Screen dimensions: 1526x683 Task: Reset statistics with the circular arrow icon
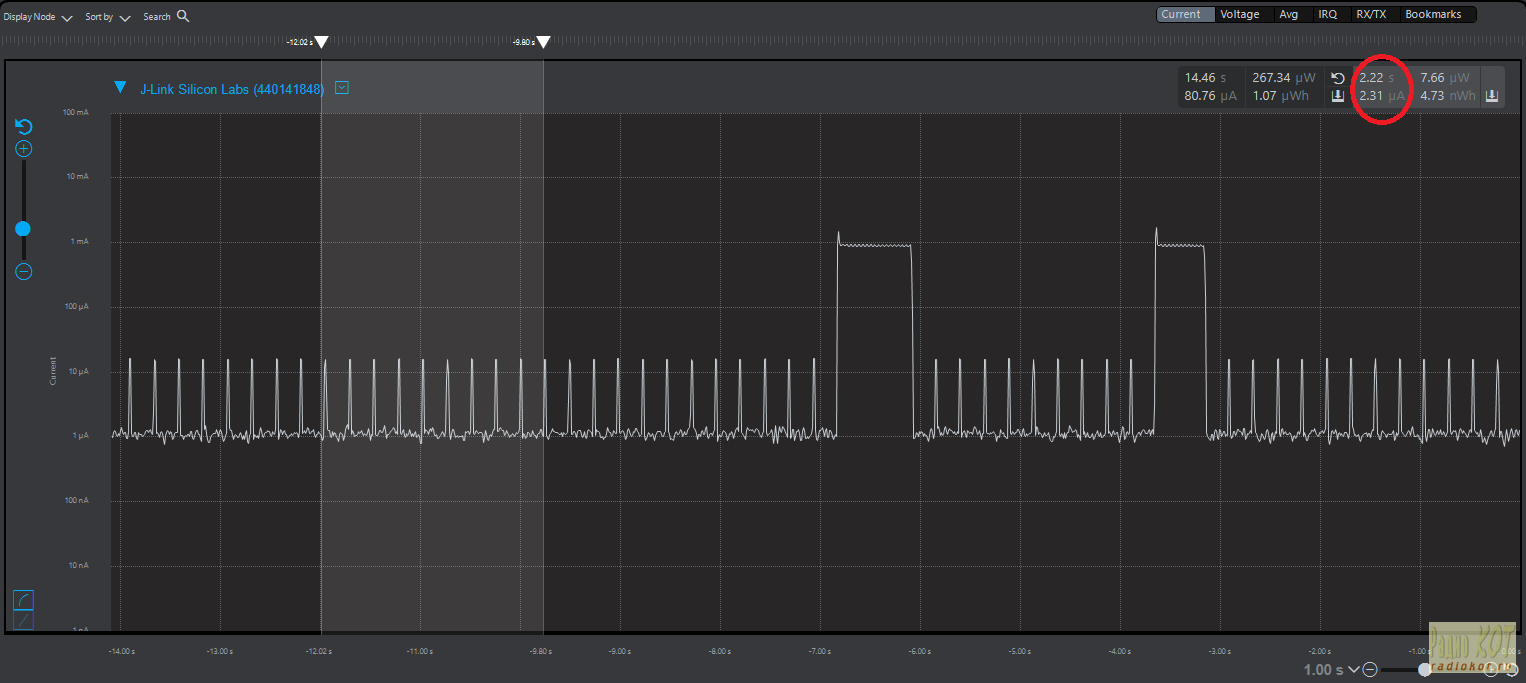(1338, 78)
